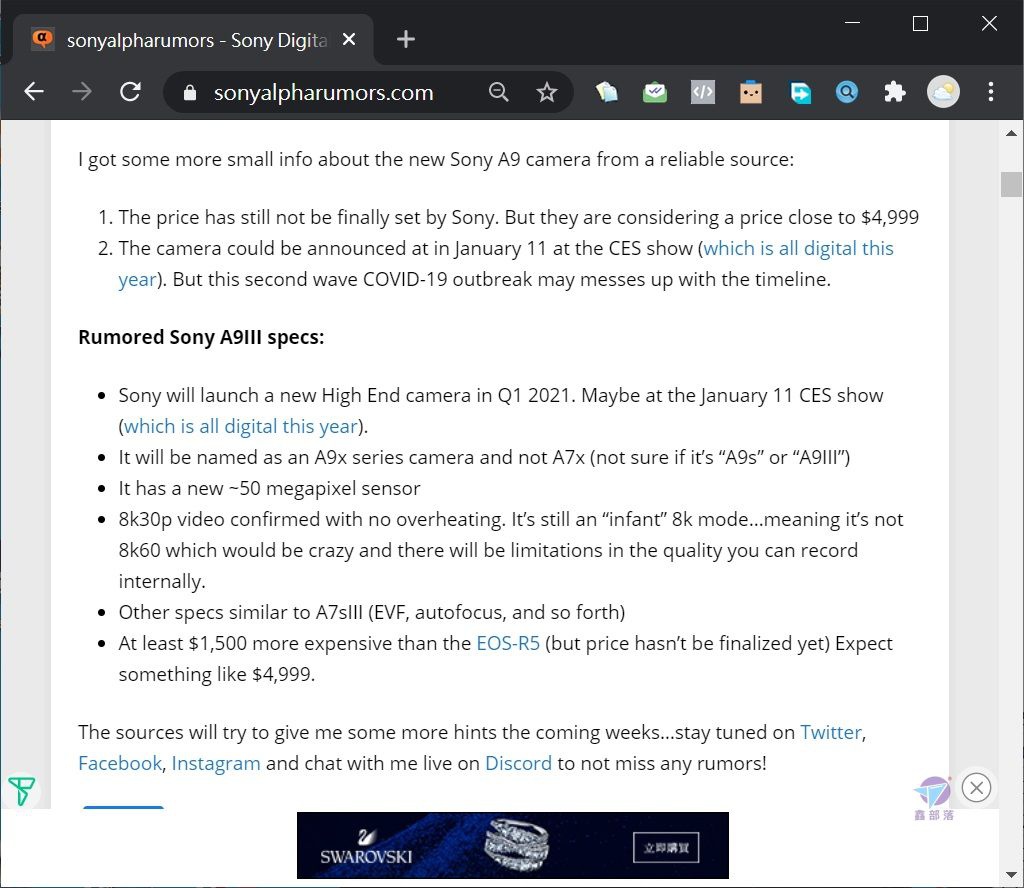
Task: Bookmark this page with the star
Action: pyautogui.click(x=546, y=92)
